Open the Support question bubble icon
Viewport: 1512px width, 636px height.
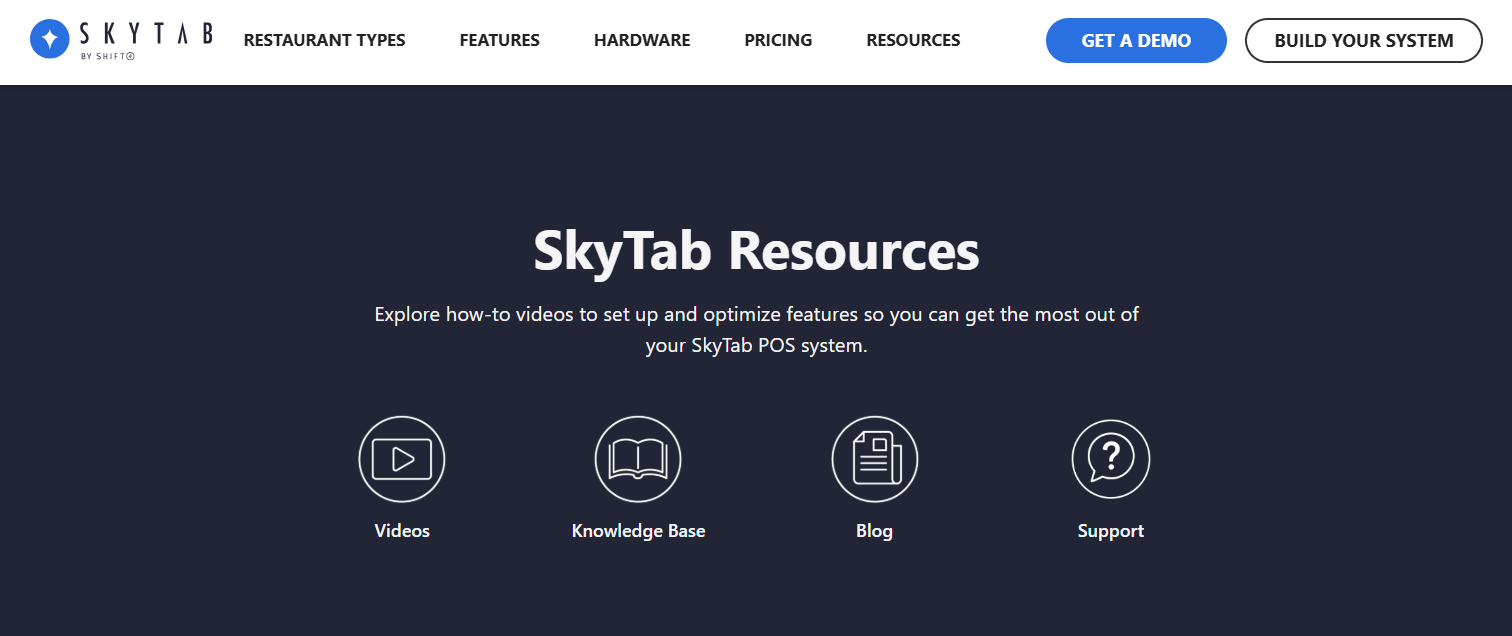click(1111, 459)
